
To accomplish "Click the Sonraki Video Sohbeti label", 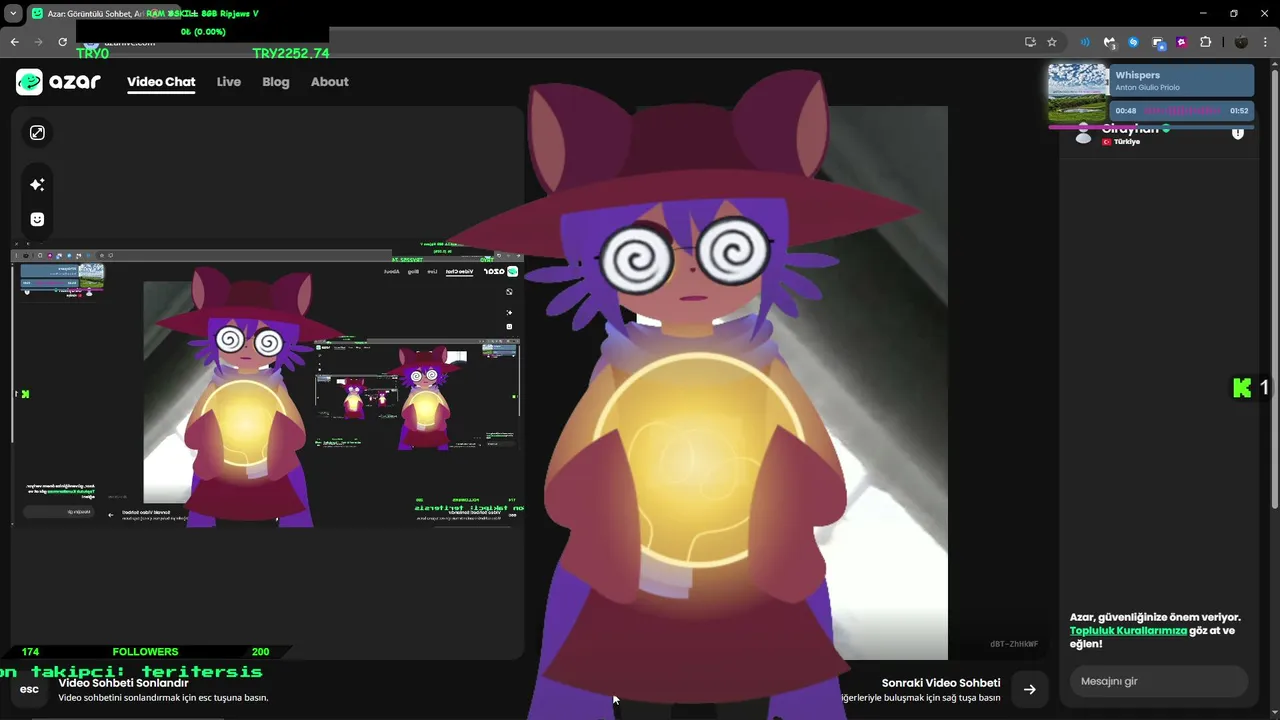I will coord(941,683).
